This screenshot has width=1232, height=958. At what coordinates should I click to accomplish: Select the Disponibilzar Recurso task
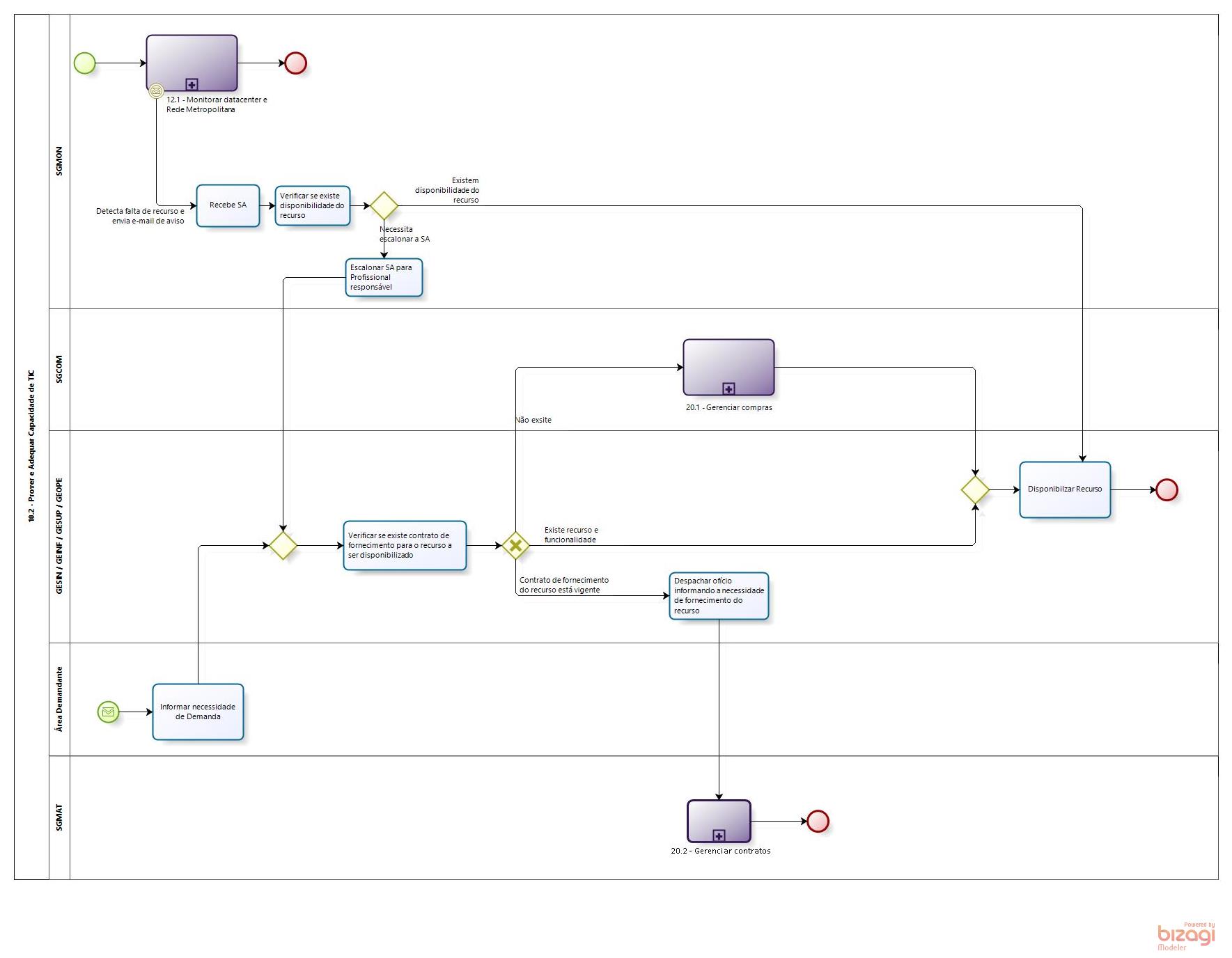[x=1064, y=489]
